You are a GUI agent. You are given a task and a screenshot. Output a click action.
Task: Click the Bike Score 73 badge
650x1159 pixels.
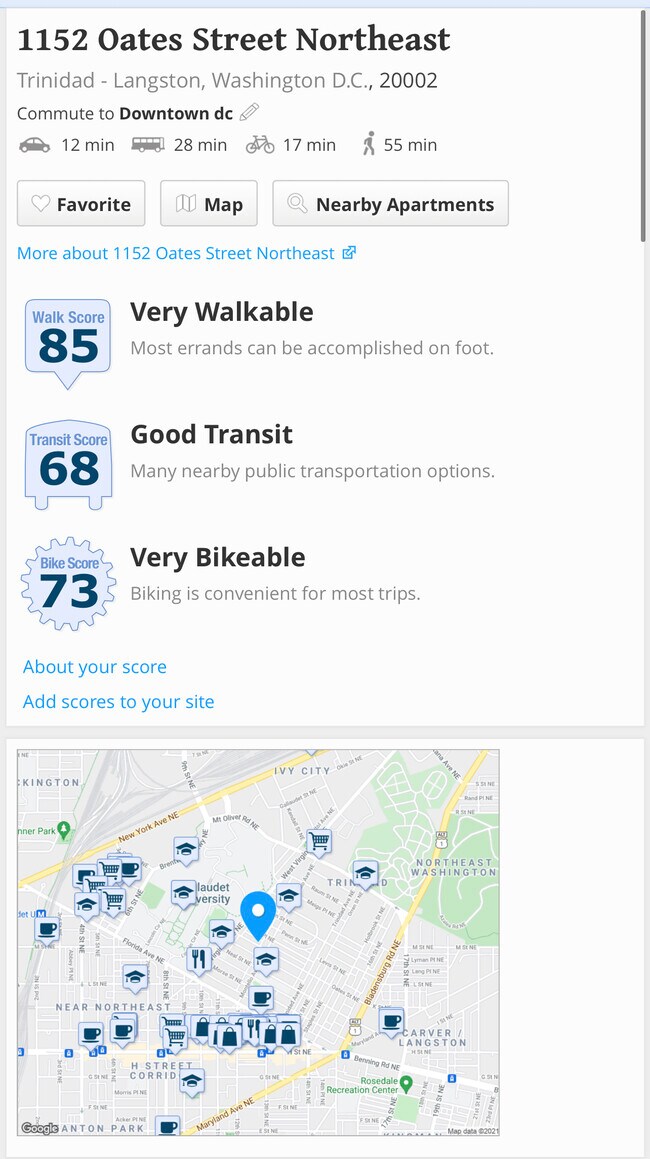click(69, 585)
